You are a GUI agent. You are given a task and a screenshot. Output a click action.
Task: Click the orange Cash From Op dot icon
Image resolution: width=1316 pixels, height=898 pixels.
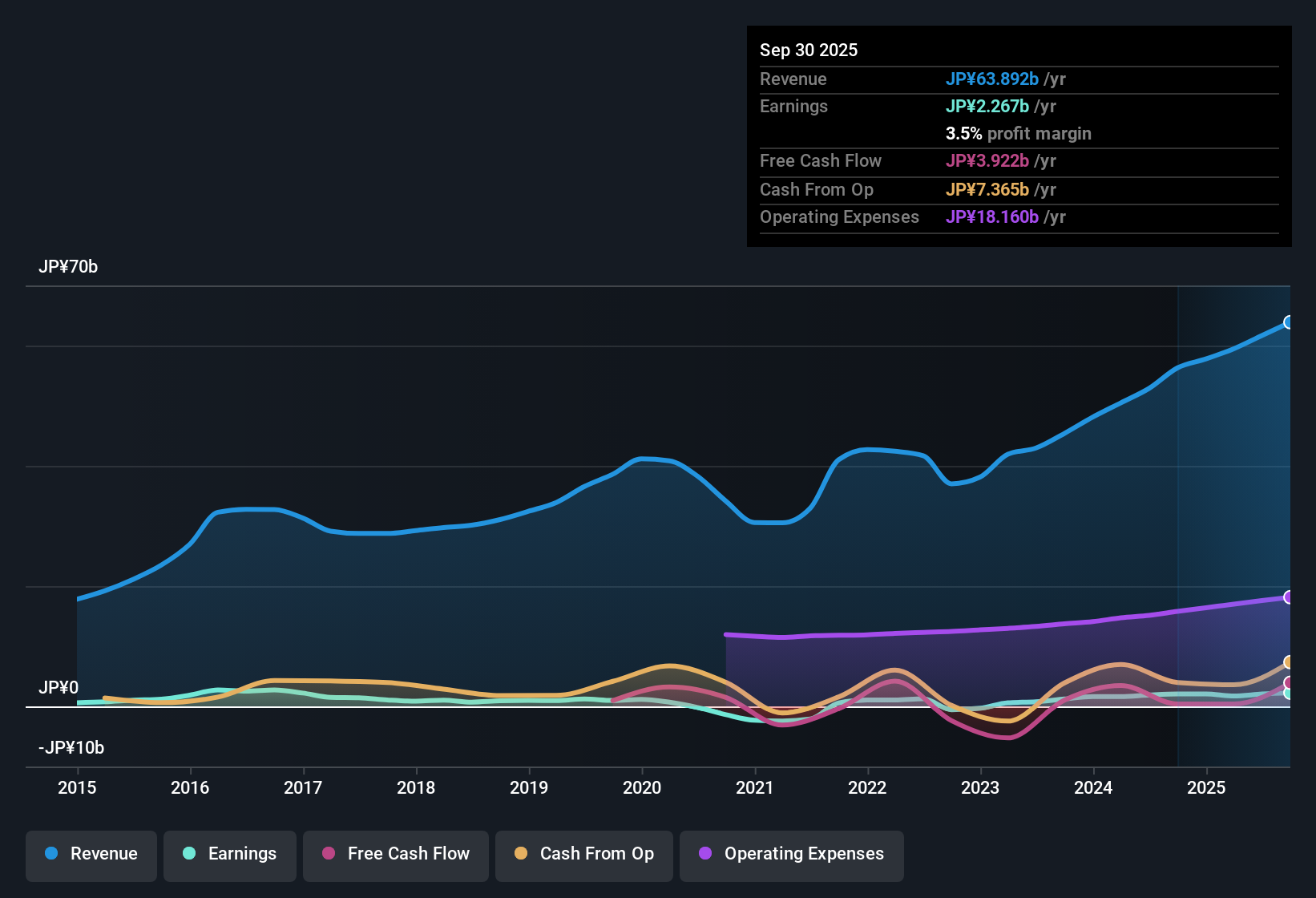point(520,854)
